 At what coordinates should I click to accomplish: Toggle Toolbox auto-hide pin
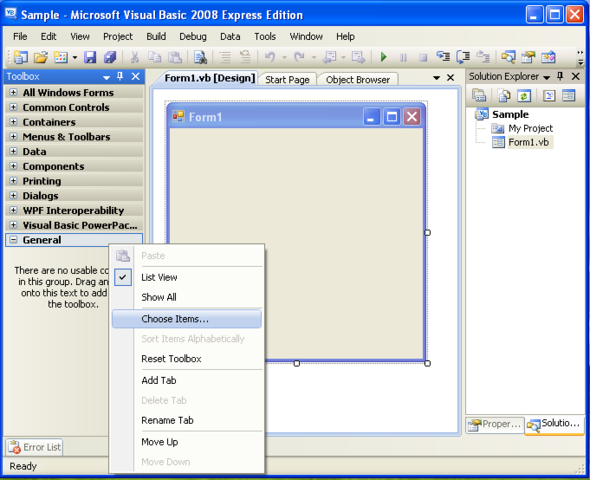[120, 76]
